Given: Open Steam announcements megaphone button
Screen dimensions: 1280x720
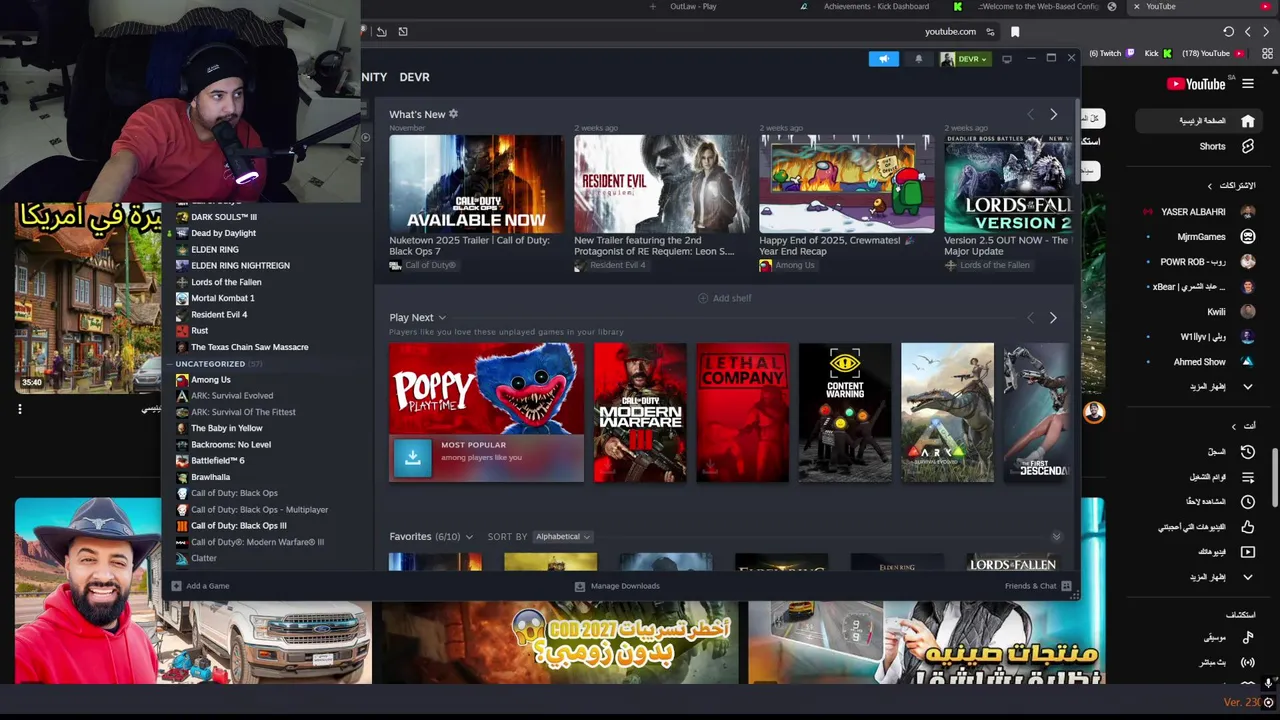Looking at the screenshot, I should point(883,59).
